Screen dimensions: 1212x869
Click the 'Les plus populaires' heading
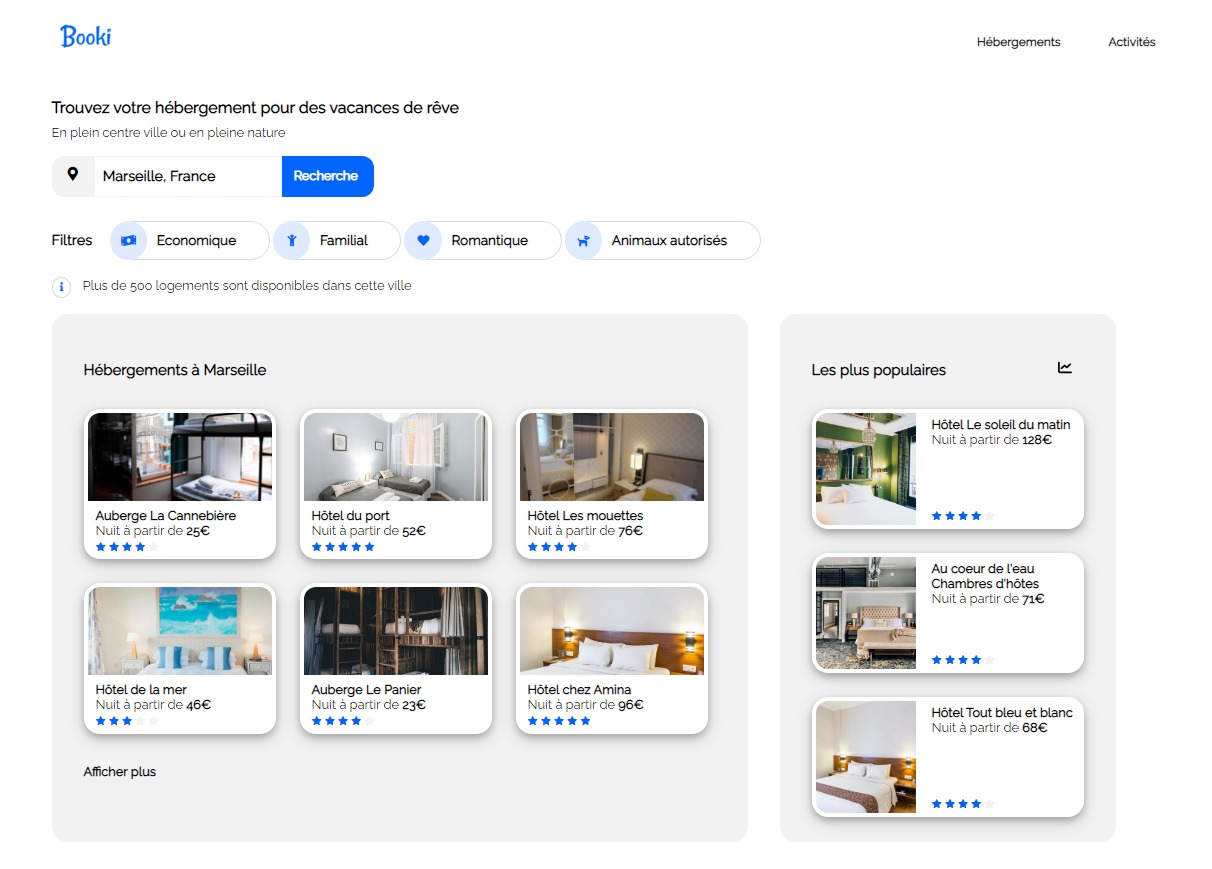pyautogui.click(x=879, y=370)
